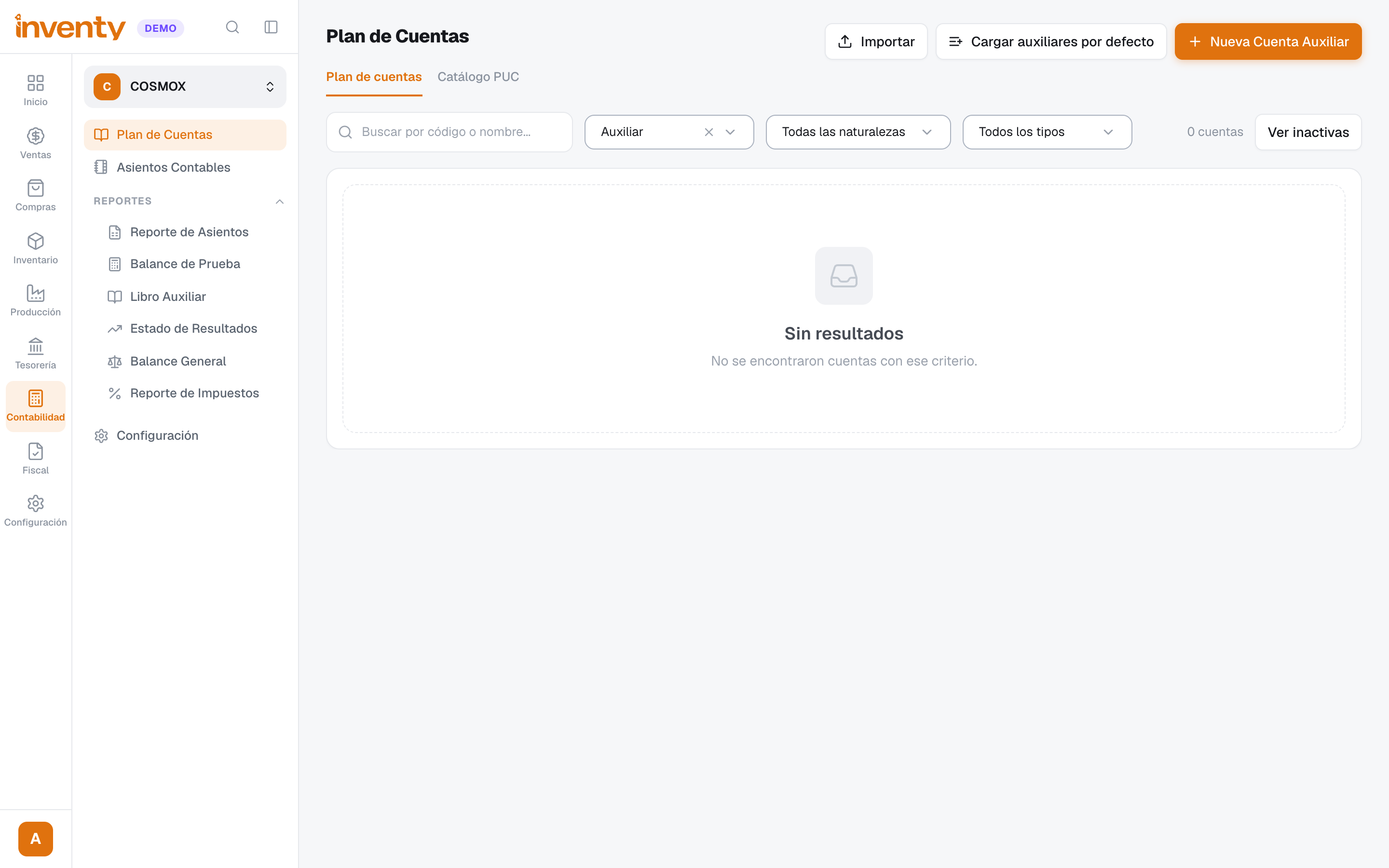Open the Todas las naturalezas dropdown
This screenshot has height=868, width=1389.
pyautogui.click(x=858, y=132)
